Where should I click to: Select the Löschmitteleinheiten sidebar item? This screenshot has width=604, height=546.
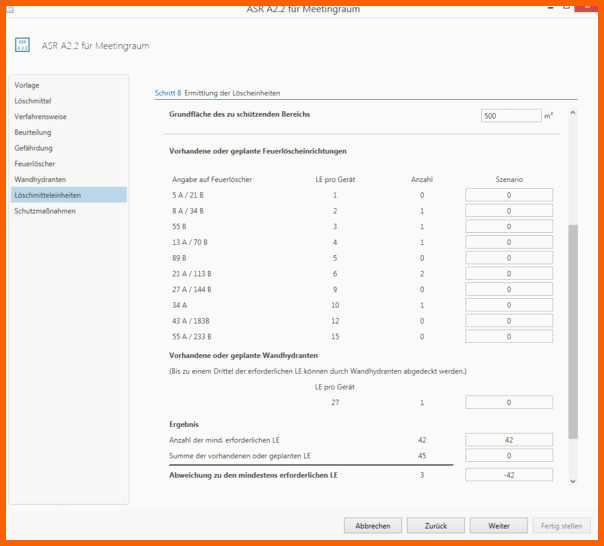tap(48, 195)
